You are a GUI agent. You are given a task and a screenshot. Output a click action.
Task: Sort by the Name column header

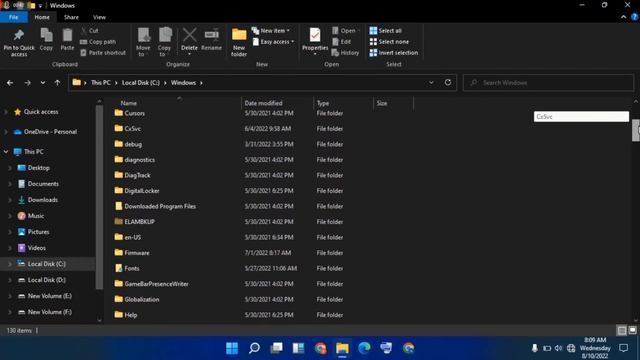(129, 103)
